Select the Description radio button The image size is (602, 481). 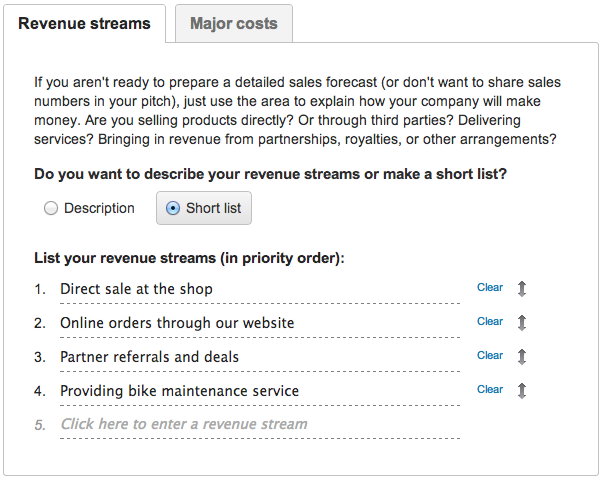(x=51, y=208)
